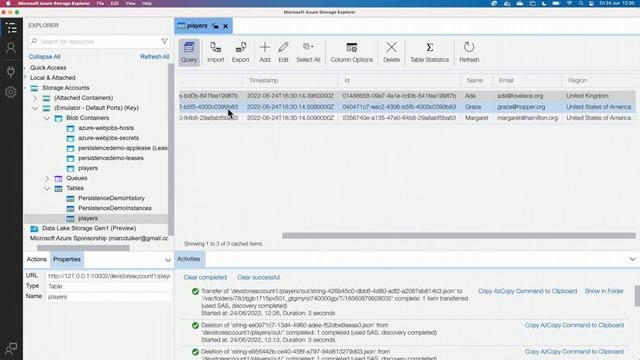The width and height of the screenshot is (640, 360).
Task: Collapse the Actions/Properties panel chevron
Action: [x=167, y=260]
